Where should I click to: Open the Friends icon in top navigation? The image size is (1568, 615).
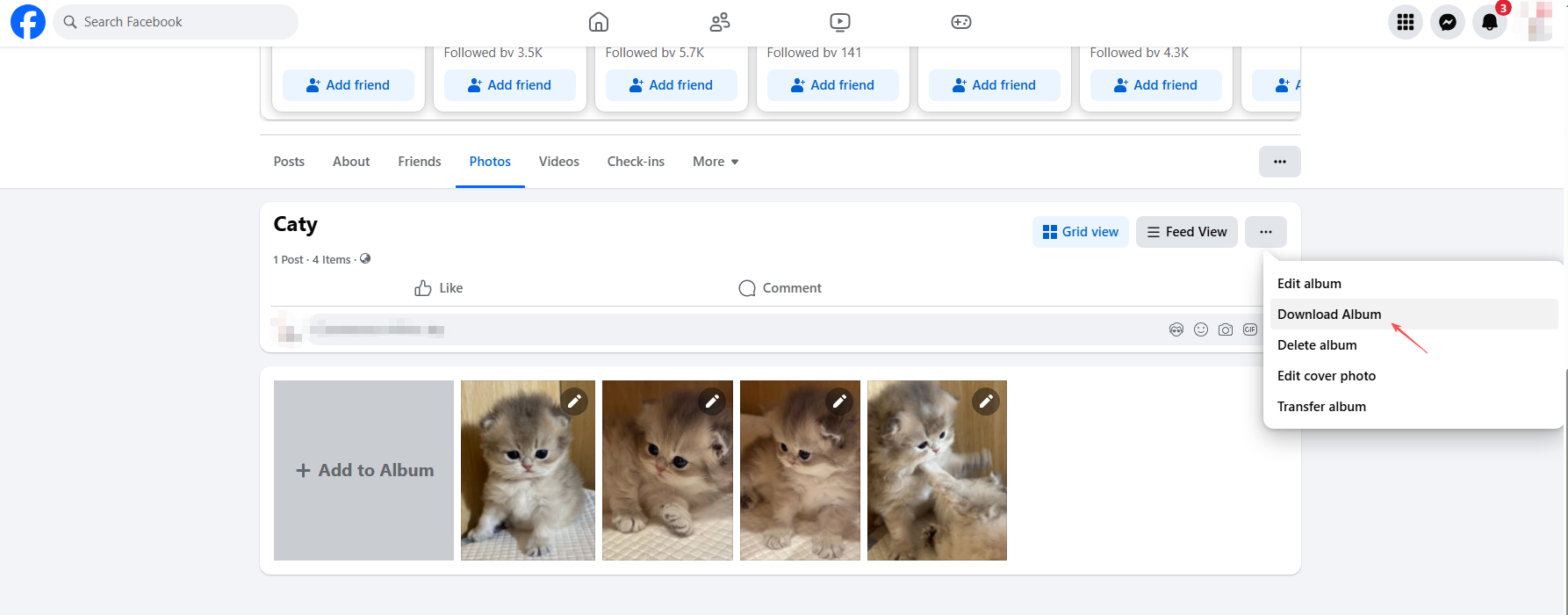pos(720,22)
